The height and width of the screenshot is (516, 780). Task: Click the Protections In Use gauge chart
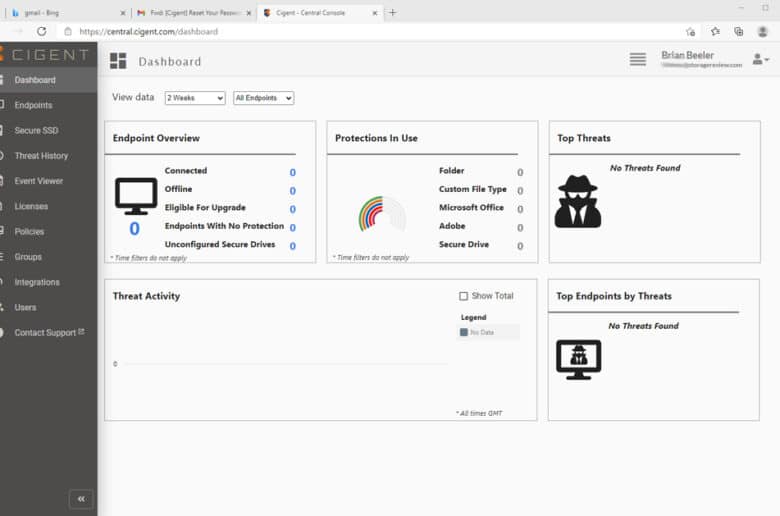[x=382, y=214]
